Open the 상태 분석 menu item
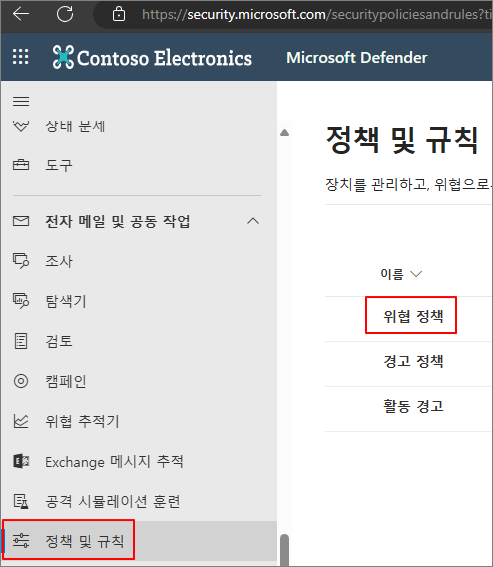This screenshot has height=567, width=493. 75,126
